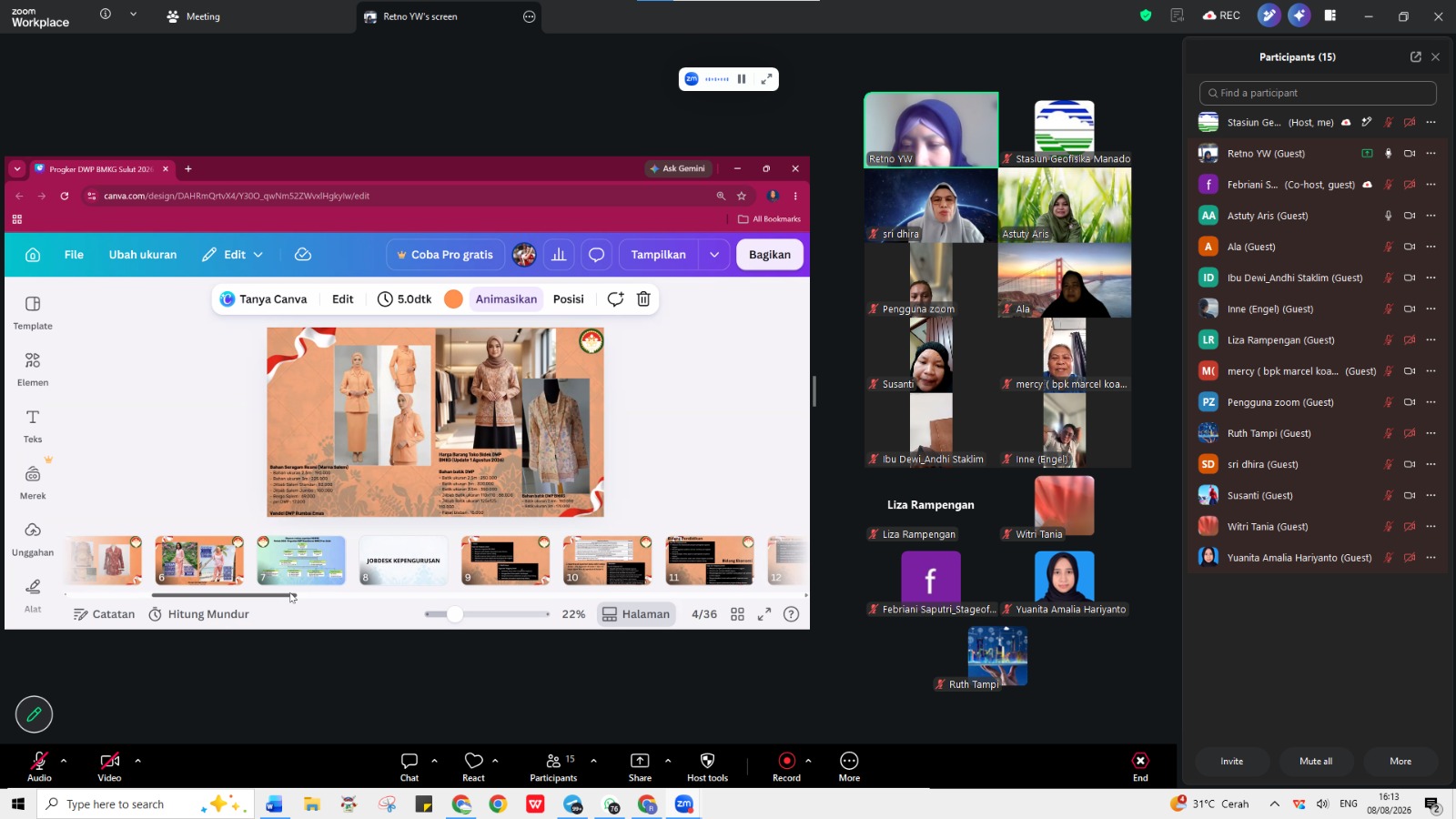Select Animasikan in Canva floating toolbar
The width and height of the screenshot is (1456, 819).
[x=506, y=299]
